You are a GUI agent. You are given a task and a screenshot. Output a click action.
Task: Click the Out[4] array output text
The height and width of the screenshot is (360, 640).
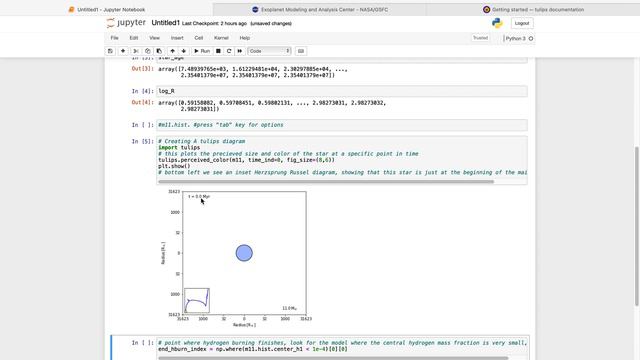[272, 106]
